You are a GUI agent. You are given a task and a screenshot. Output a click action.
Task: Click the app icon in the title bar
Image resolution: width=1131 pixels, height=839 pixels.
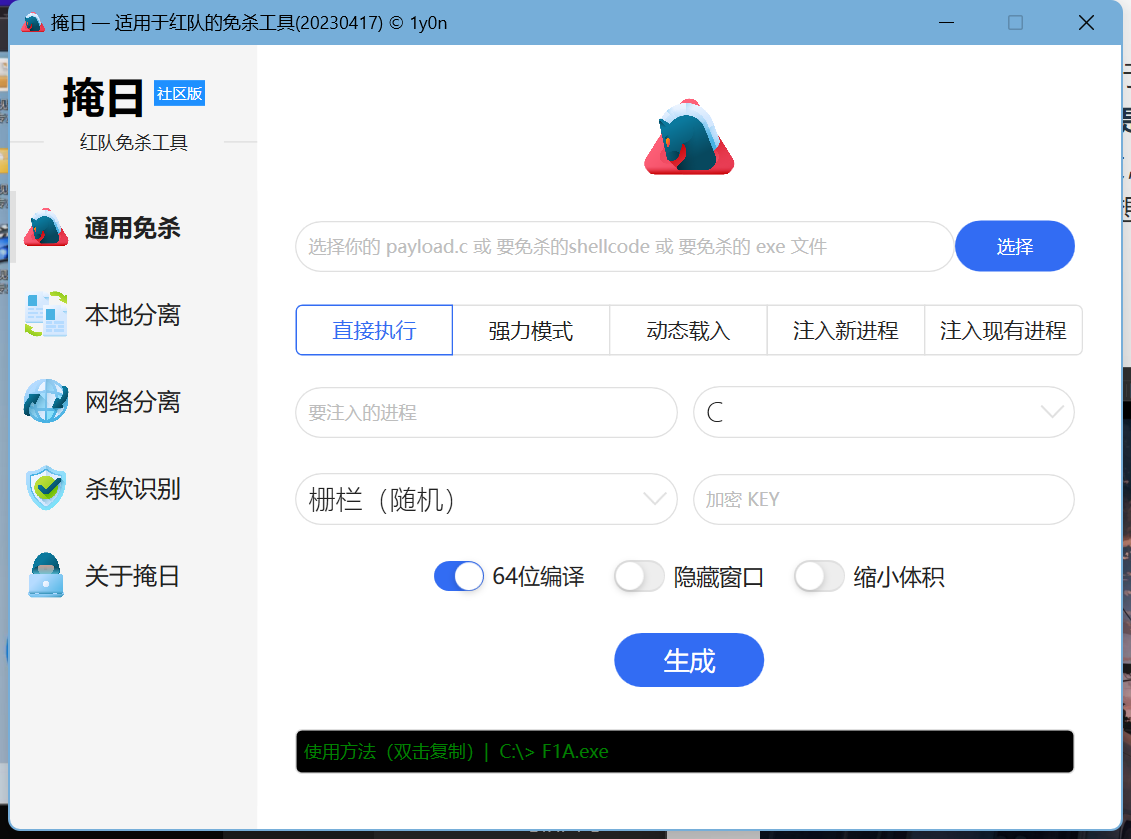33,23
